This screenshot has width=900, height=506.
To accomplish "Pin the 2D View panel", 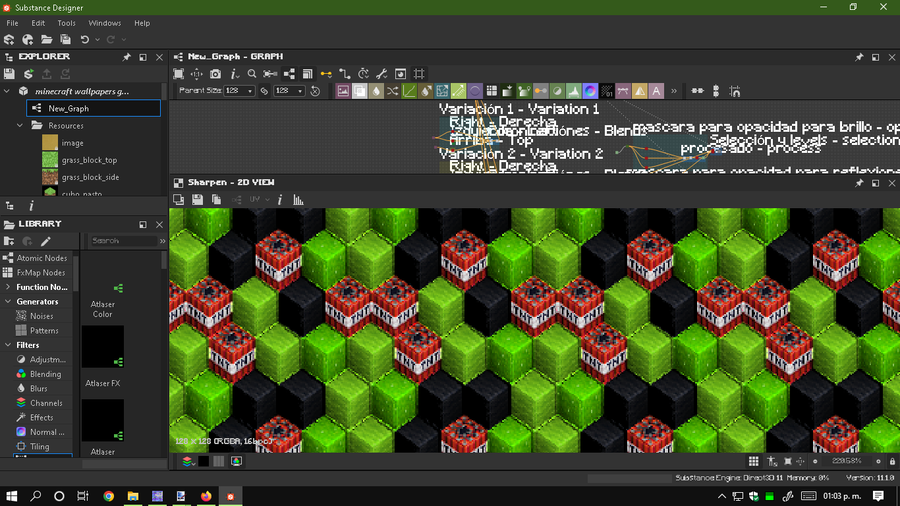I will coord(859,182).
